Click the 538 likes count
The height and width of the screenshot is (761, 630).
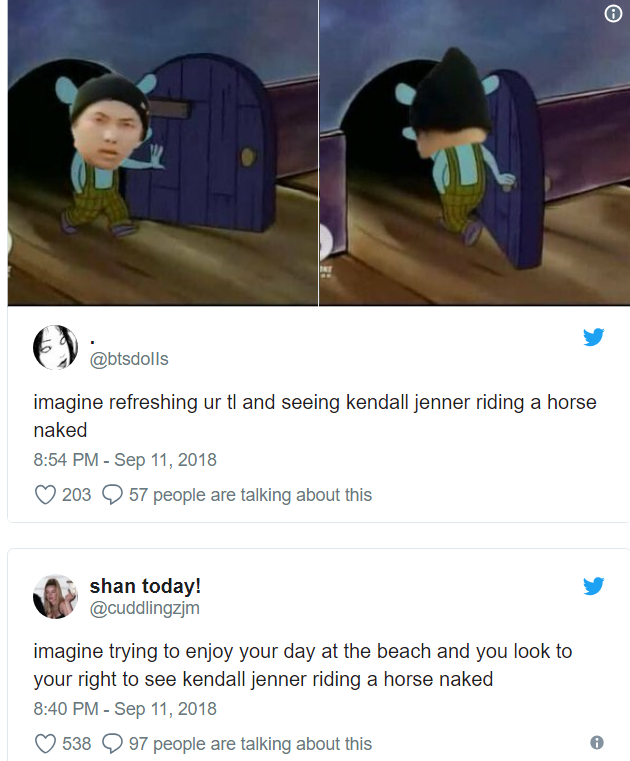(x=77, y=744)
